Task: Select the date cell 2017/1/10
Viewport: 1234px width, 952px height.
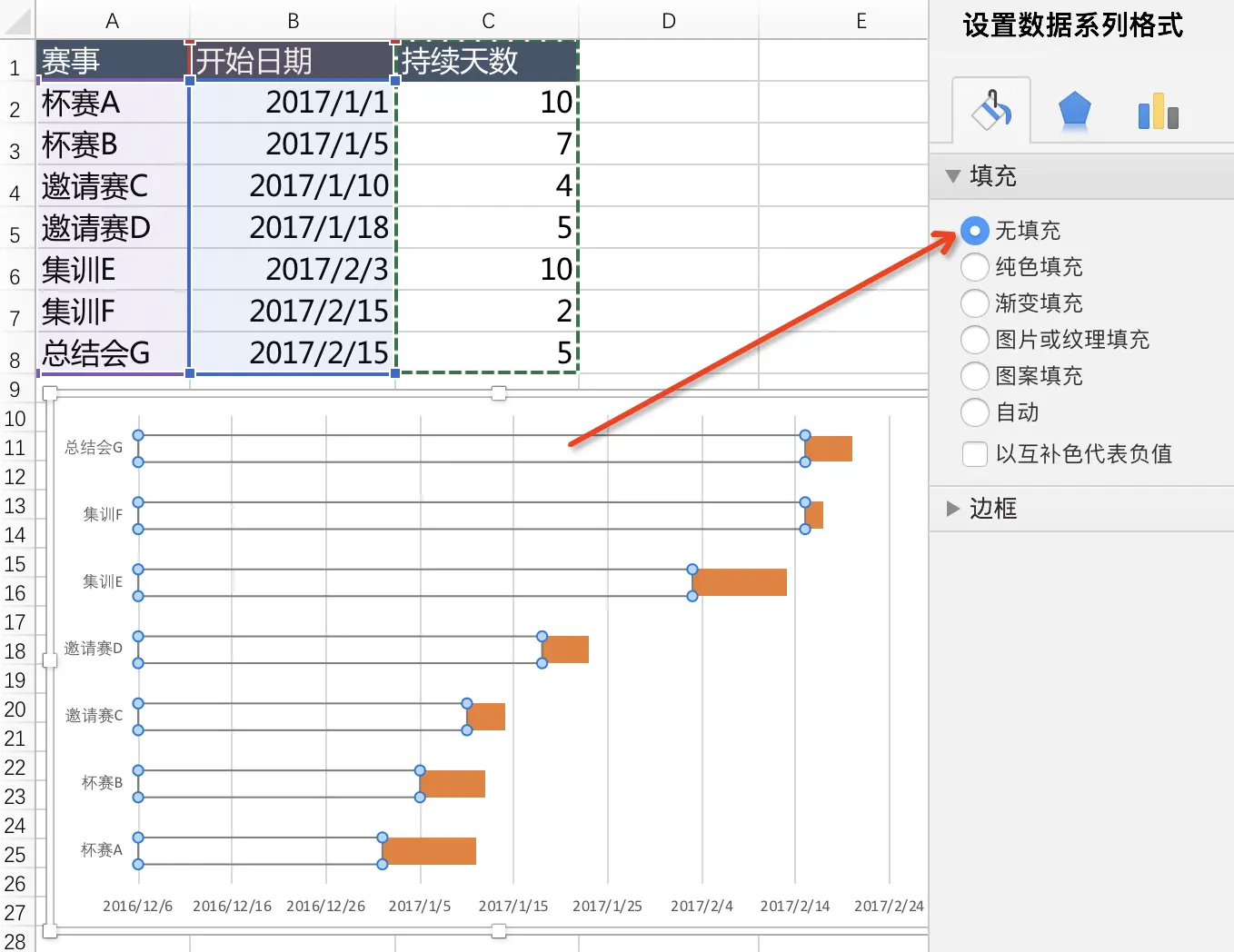Action: pyautogui.click(x=293, y=186)
